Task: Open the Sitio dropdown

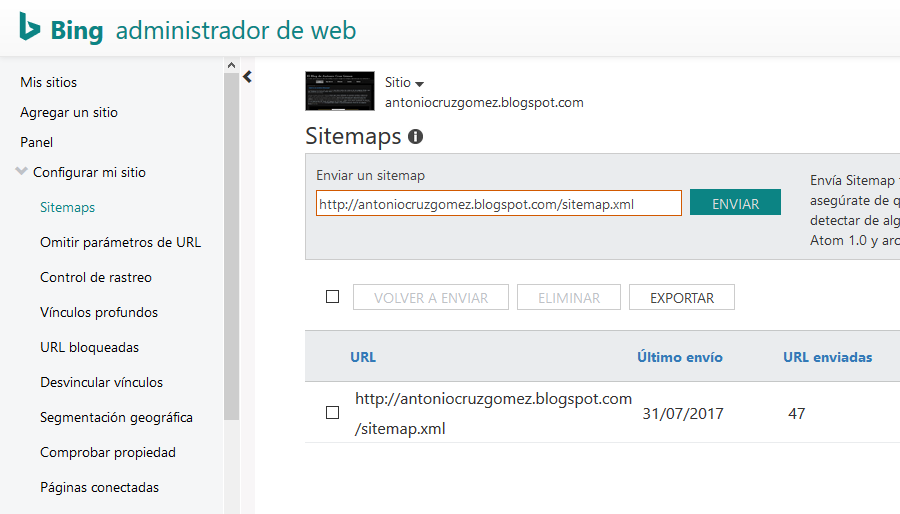Action: (x=404, y=83)
